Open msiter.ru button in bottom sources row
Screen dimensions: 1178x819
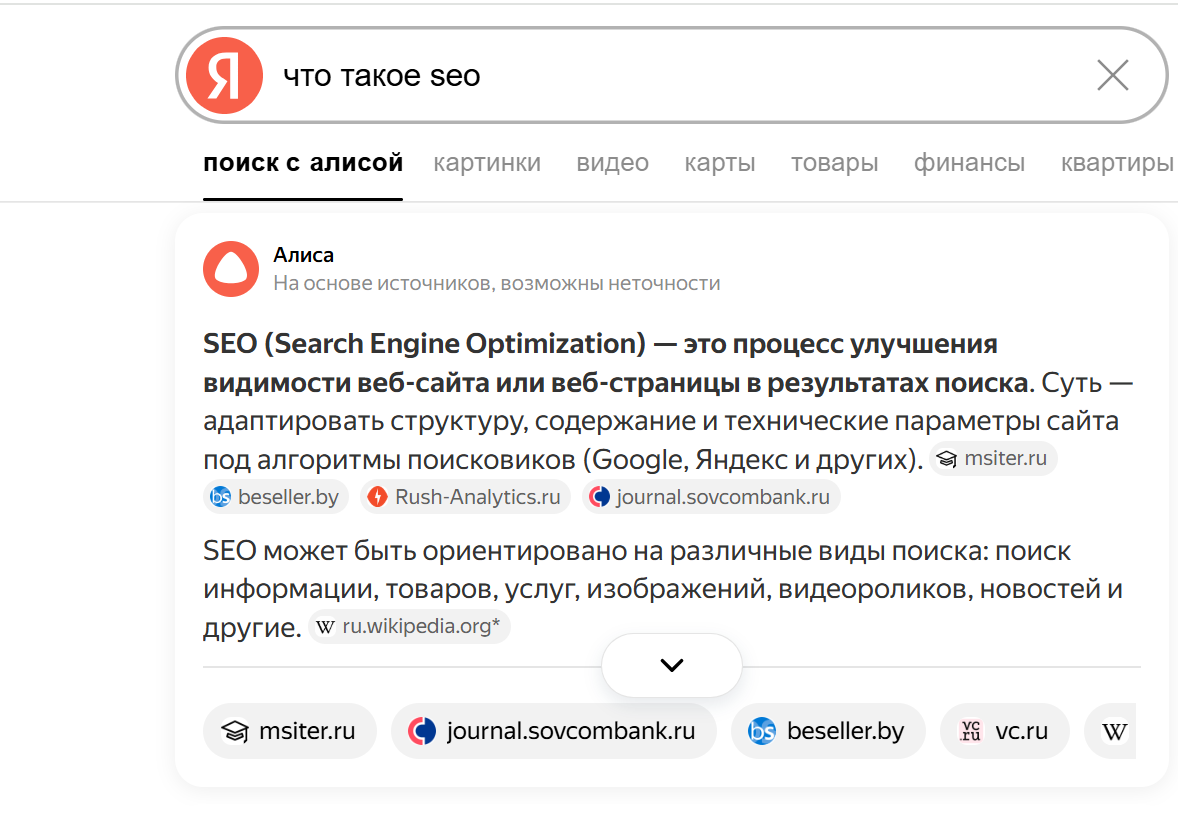[x=289, y=731]
